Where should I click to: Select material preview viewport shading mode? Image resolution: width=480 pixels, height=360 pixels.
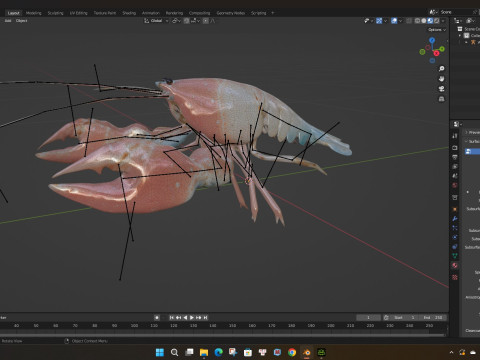[430, 21]
